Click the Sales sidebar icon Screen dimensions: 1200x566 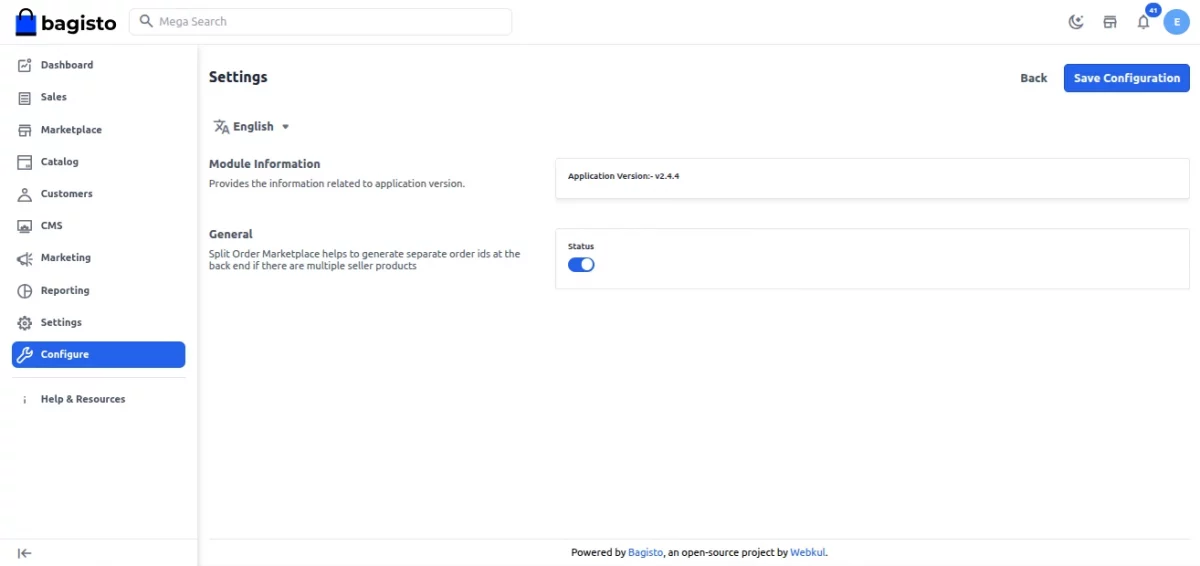pyautogui.click(x=25, y=98)
